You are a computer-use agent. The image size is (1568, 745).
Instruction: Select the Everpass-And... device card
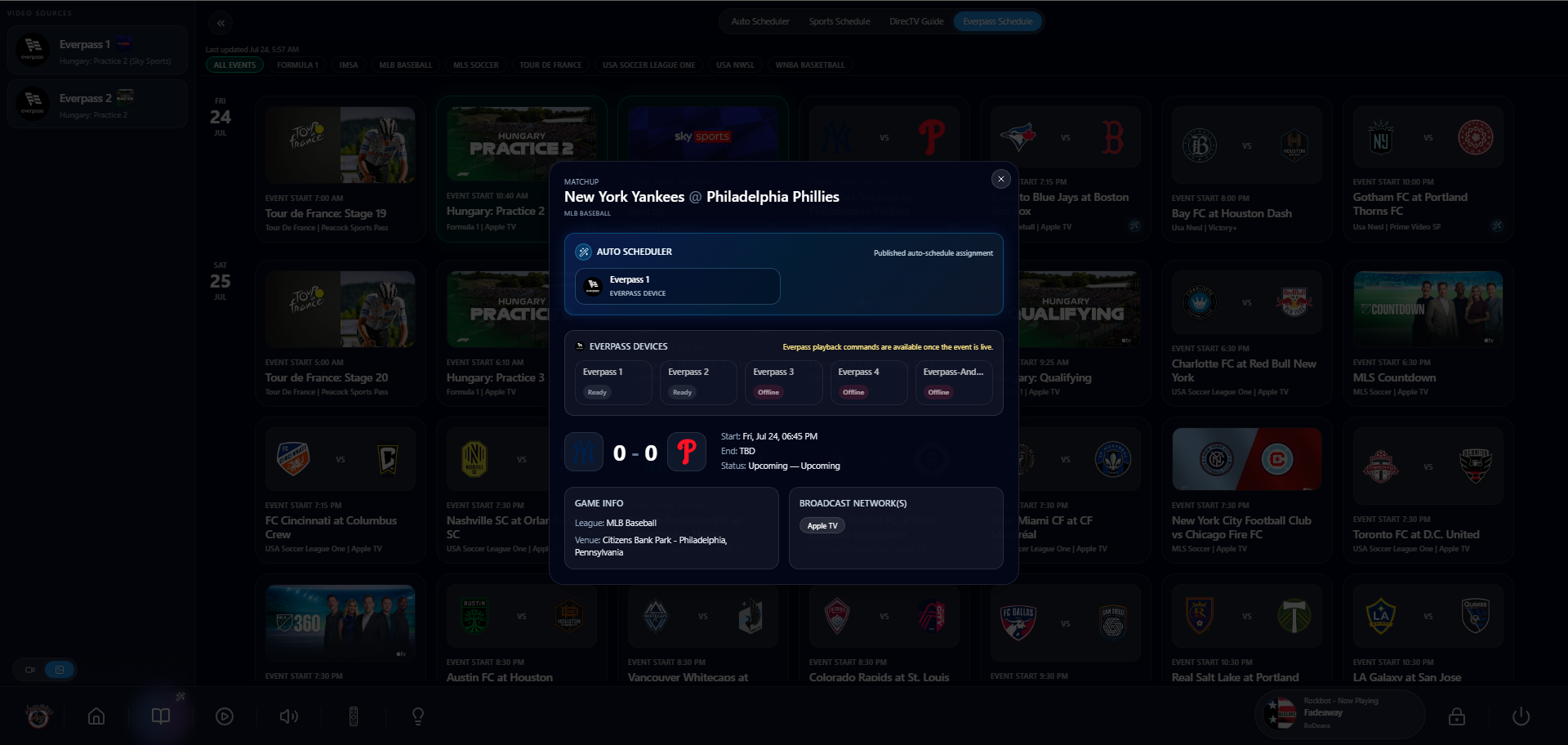[x=954, y=382]
